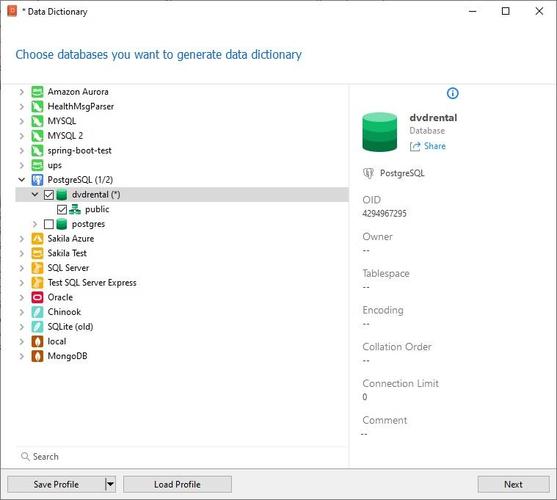Open the Save Profile dropdown arrow
557x500 pixels.
point(110,484)
